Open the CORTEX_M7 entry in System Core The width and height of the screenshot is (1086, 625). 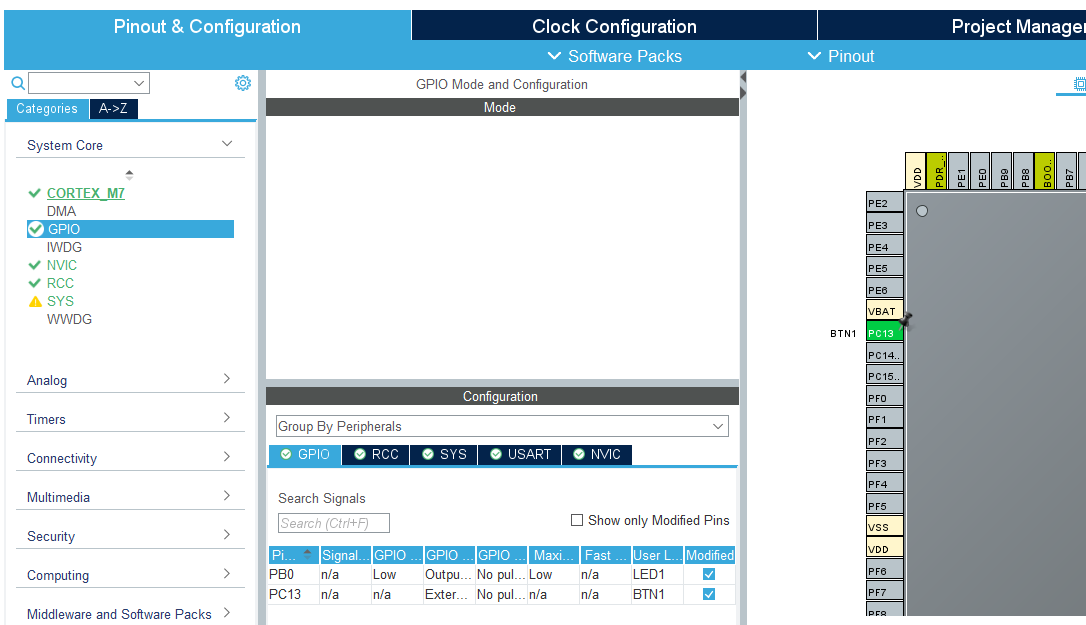tap(86, 193)
